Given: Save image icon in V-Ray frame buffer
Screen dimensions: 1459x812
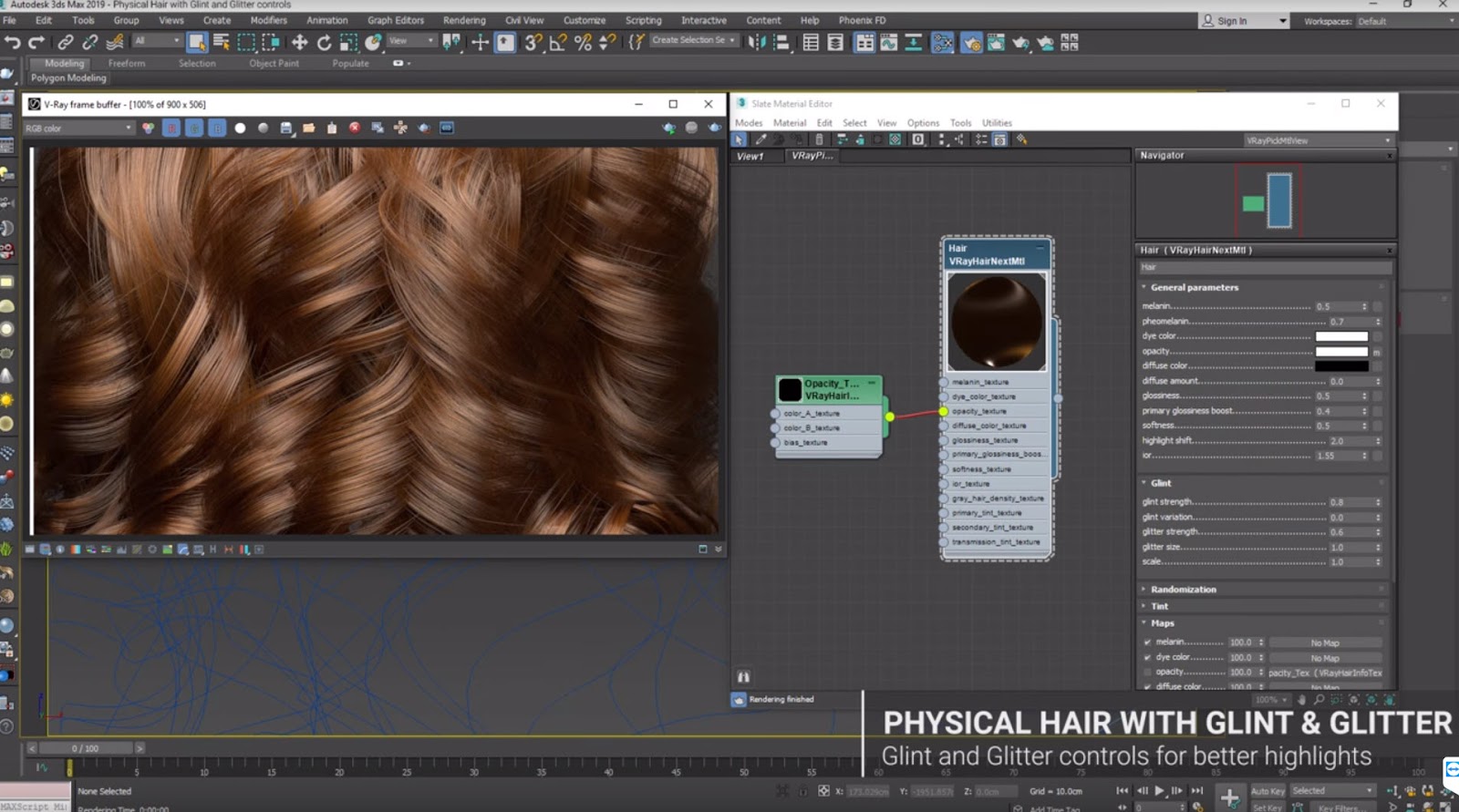Looking at the screenshot, I should pyautogui.click(x=285, y=128).
